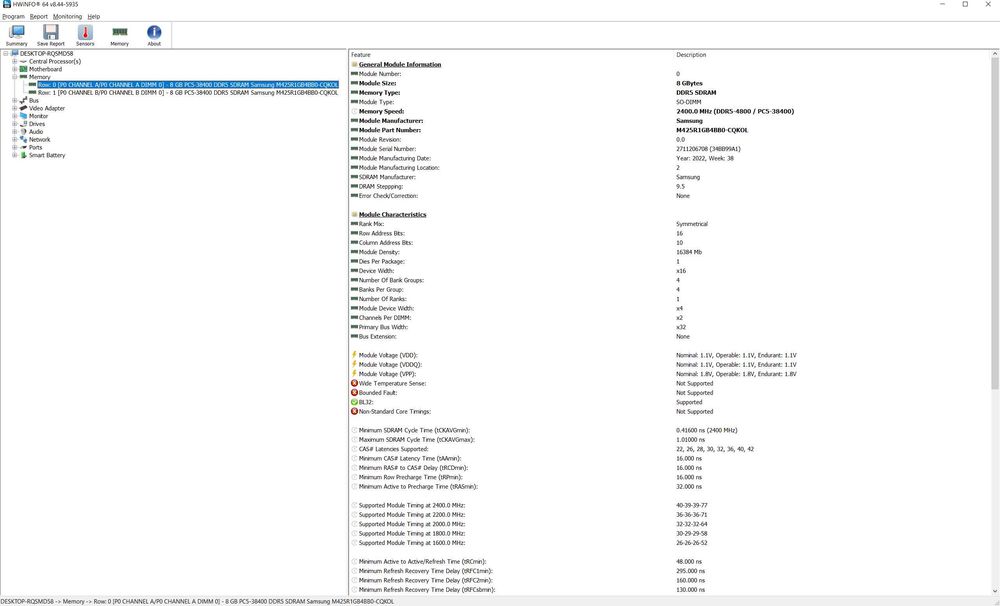The image size is (1000, 606).
Task: Expand the Network tree node
Action: pyautogui.click(x=15, y=140)
